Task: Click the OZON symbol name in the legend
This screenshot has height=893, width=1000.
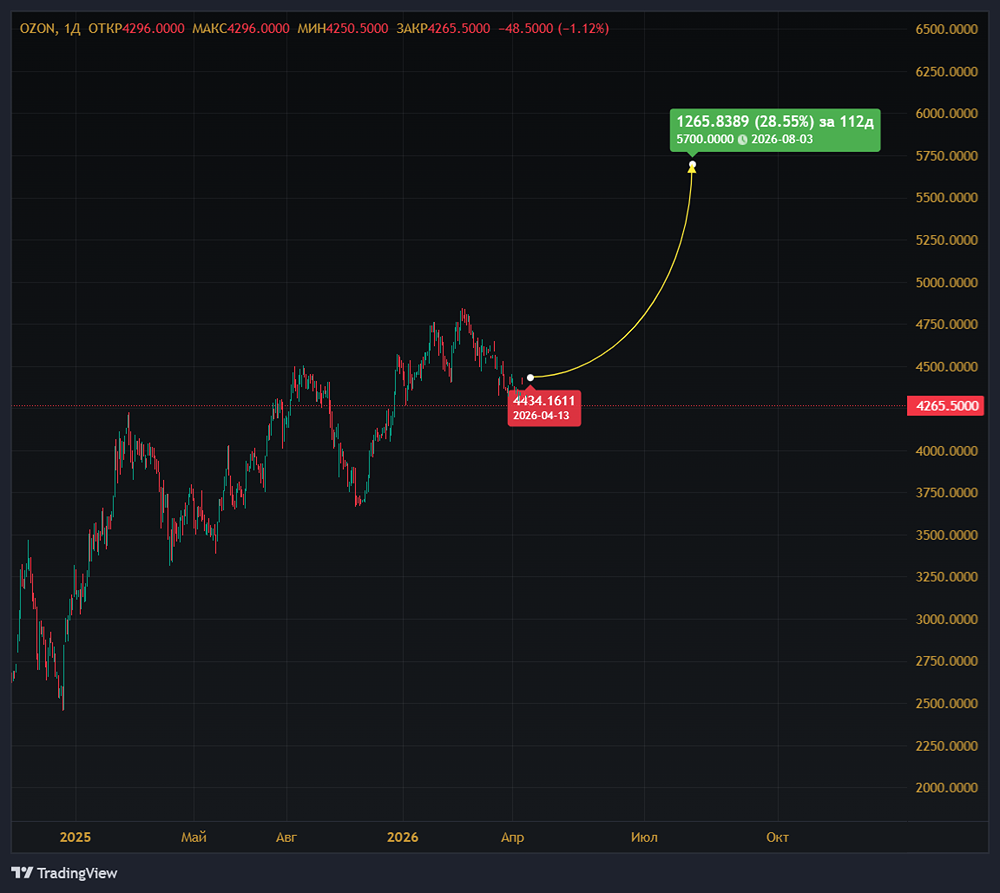Action: 37,28
